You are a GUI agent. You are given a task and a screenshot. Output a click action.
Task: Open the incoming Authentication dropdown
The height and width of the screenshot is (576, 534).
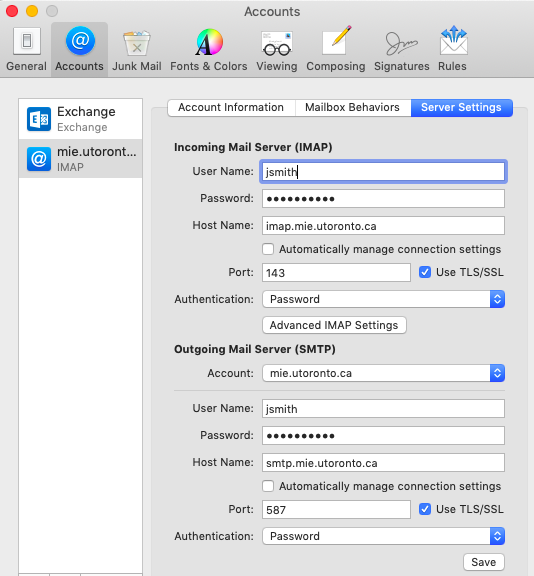(x=383, y=299)
